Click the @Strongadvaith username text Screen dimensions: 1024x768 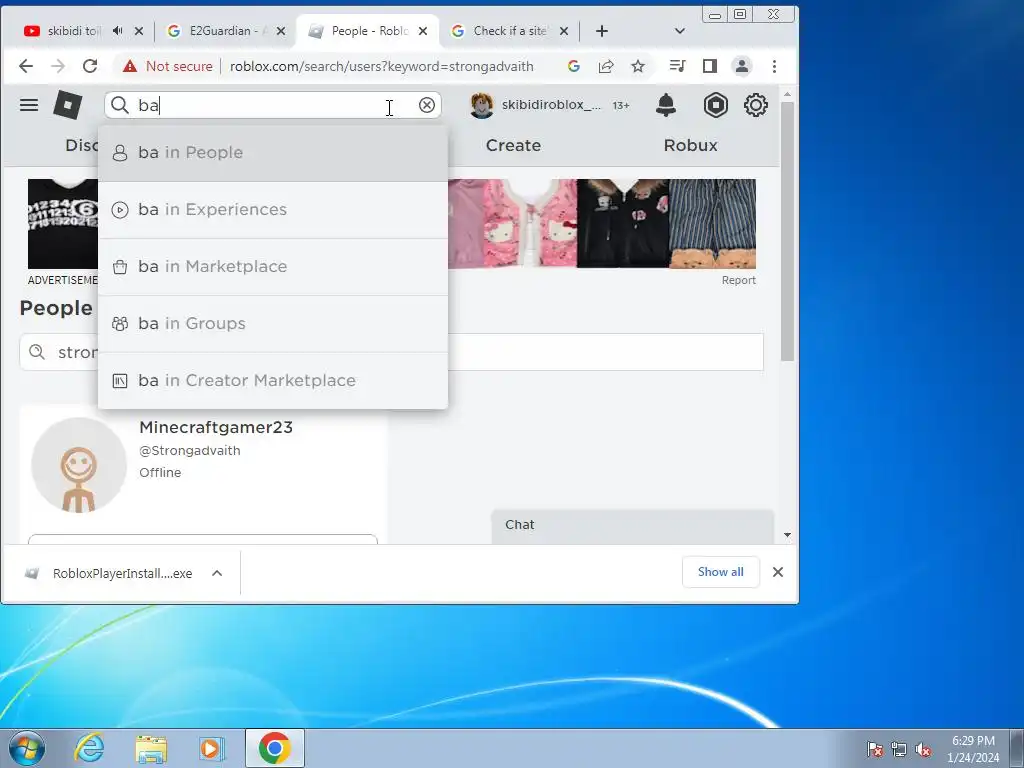click(189, 451)
